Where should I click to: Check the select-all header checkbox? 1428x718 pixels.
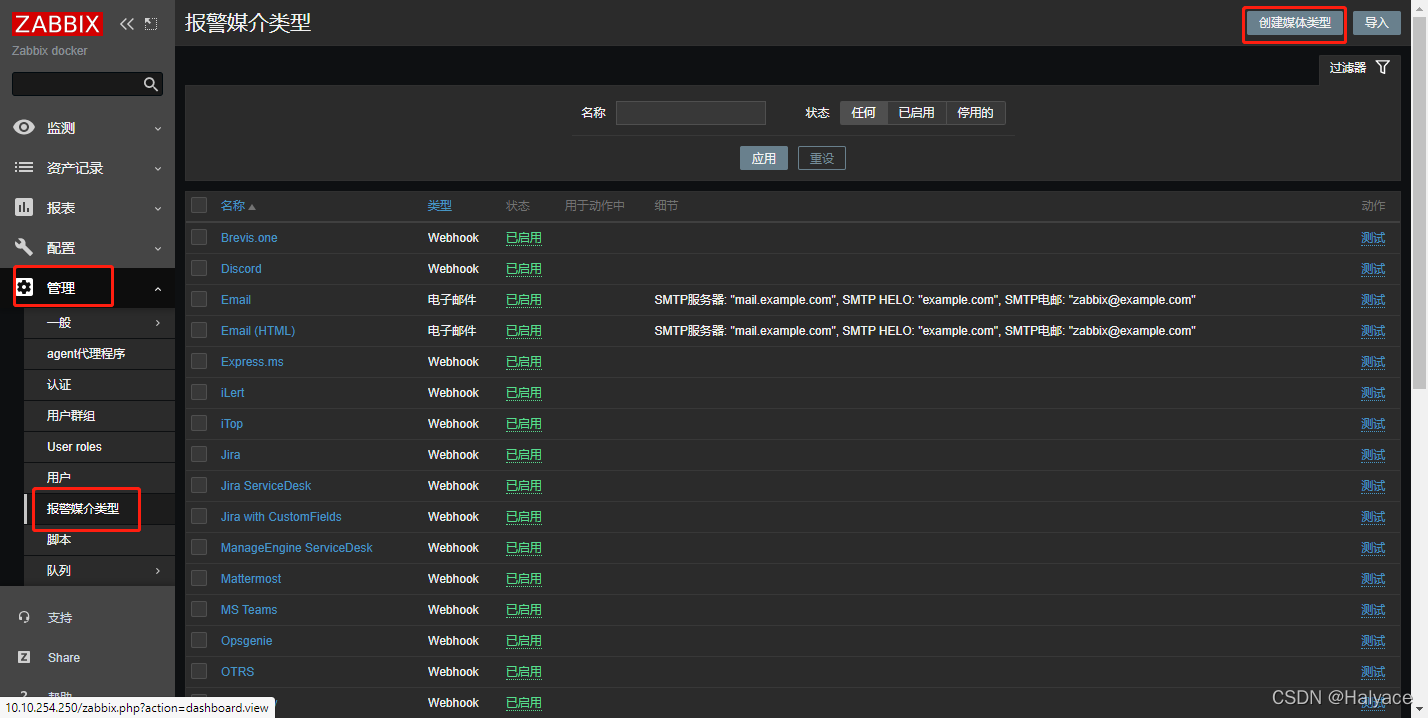point(199,205)
